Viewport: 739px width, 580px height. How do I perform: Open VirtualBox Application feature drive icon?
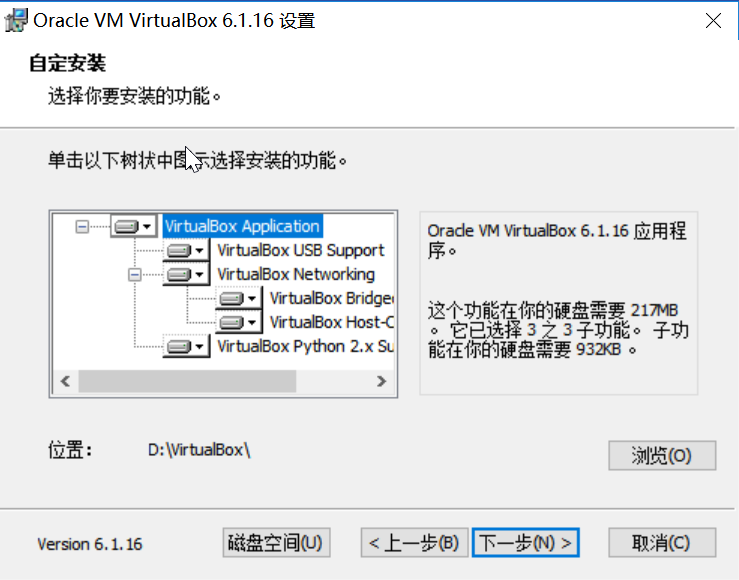(134, 227)
